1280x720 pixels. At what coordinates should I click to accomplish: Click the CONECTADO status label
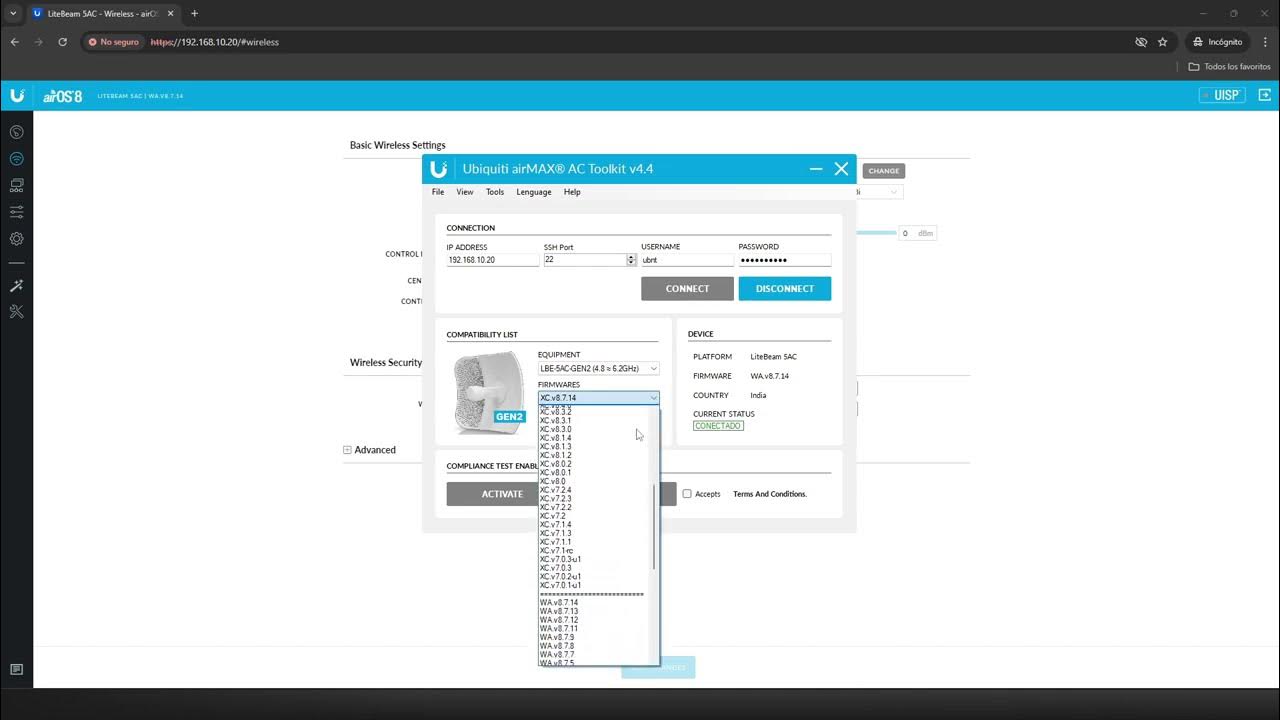click(718, 426)
